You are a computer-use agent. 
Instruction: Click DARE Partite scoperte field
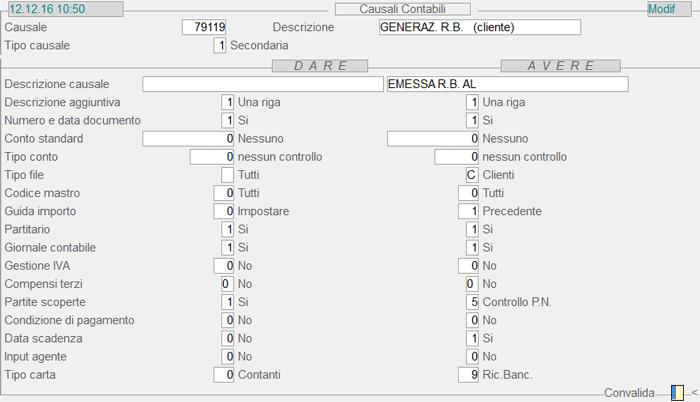click(x=227, y=302)
